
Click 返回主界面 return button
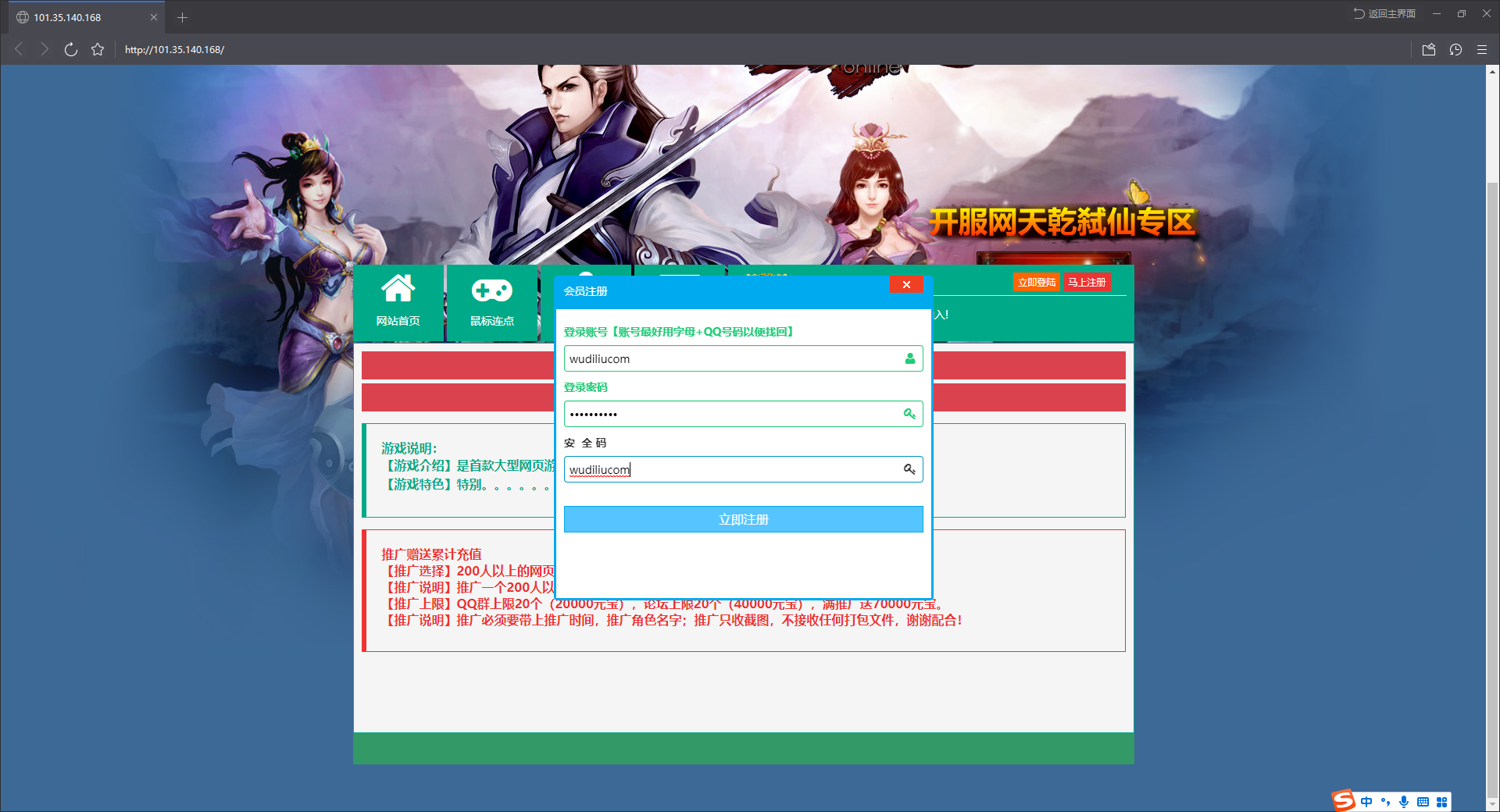[x=1384, y=13]
